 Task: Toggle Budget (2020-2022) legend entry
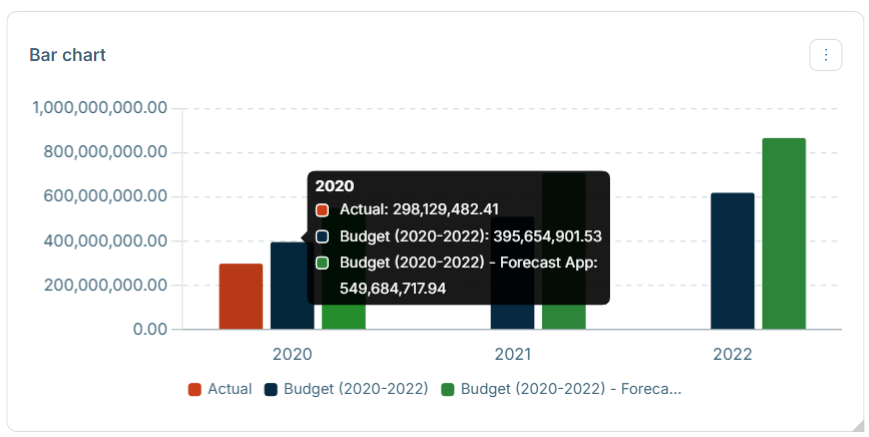346,389
